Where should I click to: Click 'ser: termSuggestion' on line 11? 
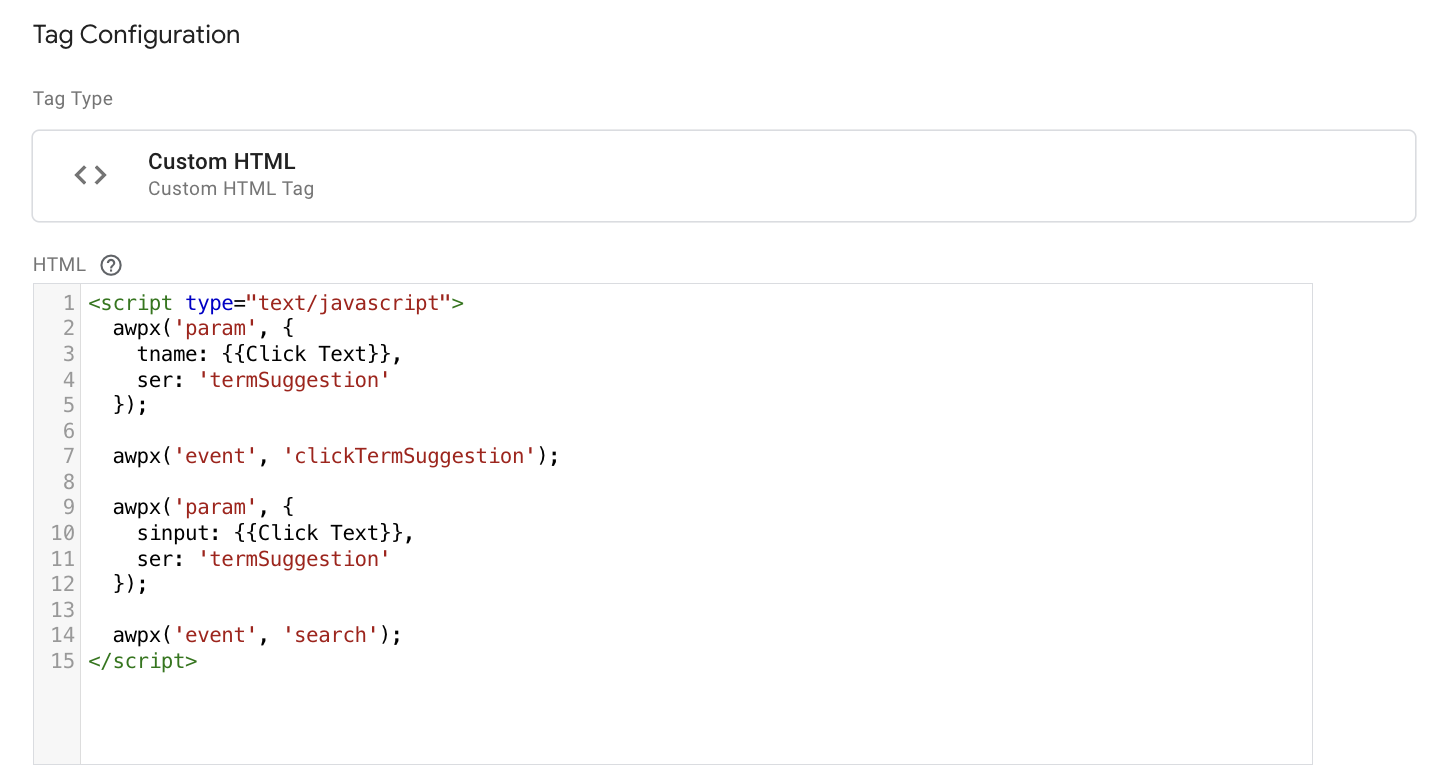pos(264,559)
